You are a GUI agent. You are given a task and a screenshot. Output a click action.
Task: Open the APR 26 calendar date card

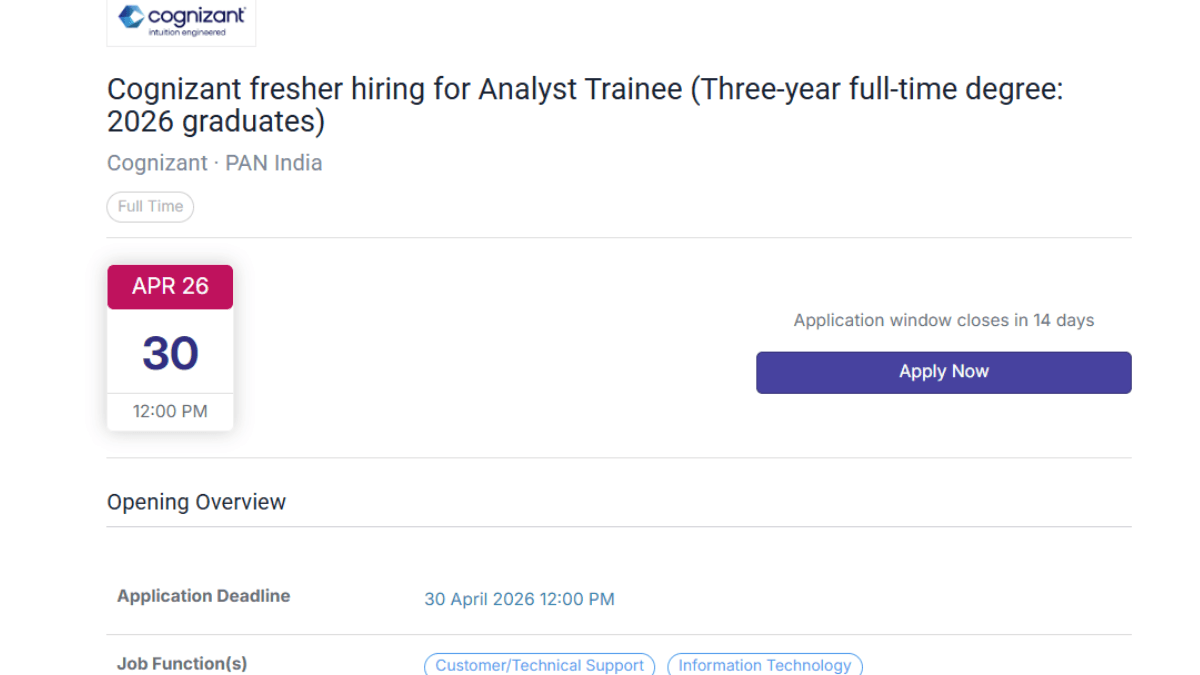tap(170, 348)
